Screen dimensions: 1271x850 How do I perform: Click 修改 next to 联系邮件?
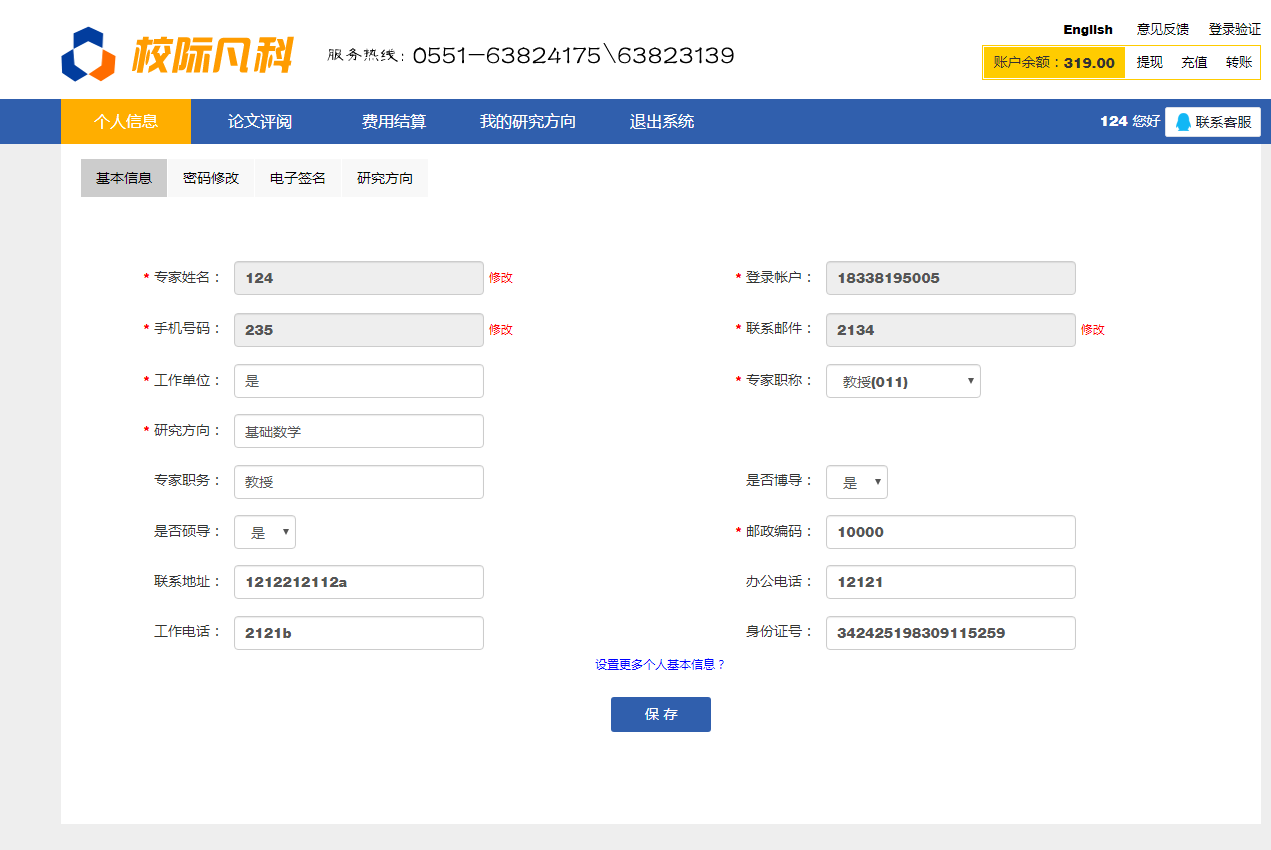click(1092, 330)
